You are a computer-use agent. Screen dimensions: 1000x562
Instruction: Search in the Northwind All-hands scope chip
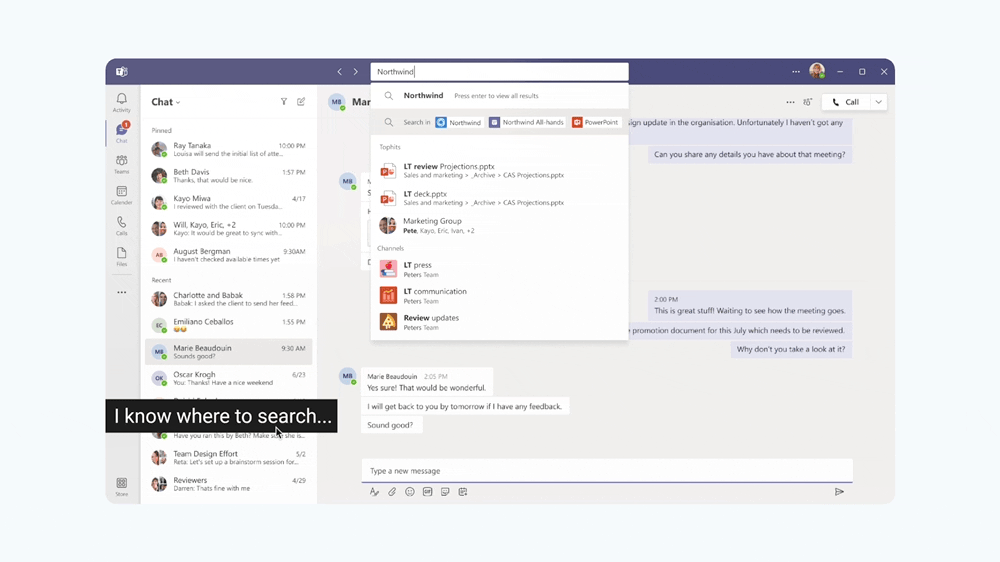[527, 122]
